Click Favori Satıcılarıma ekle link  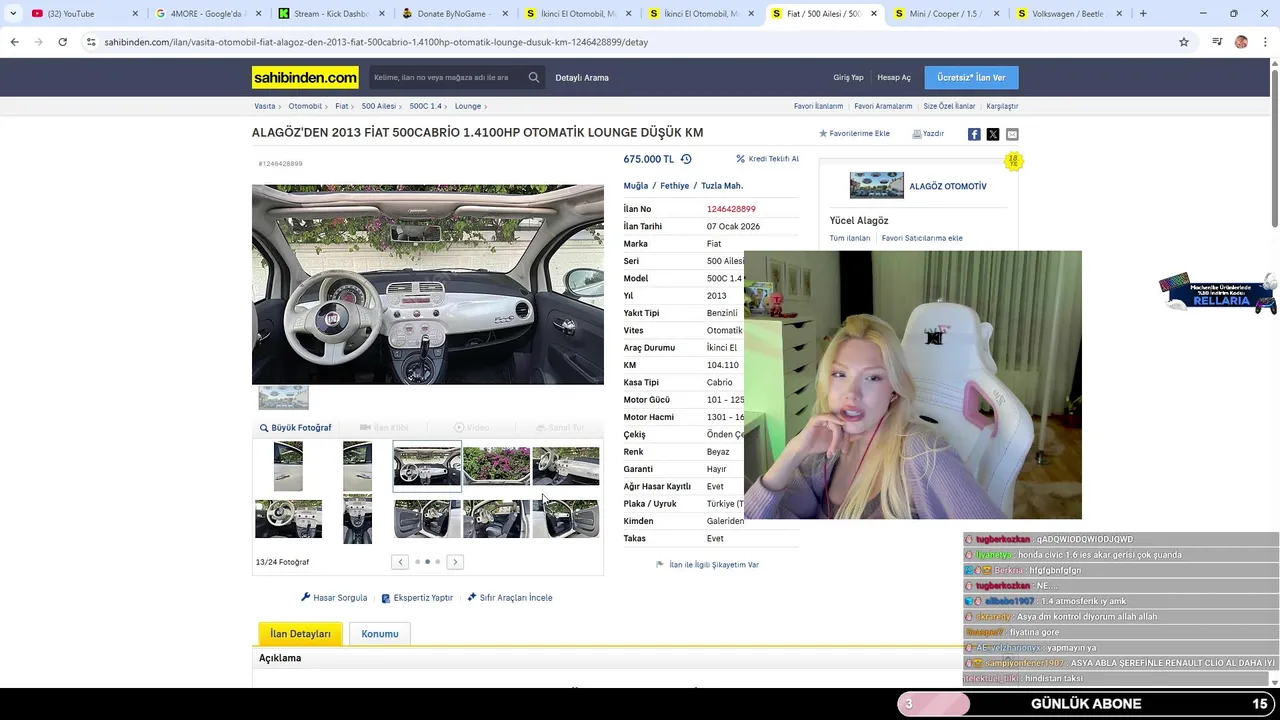[922, 239]
